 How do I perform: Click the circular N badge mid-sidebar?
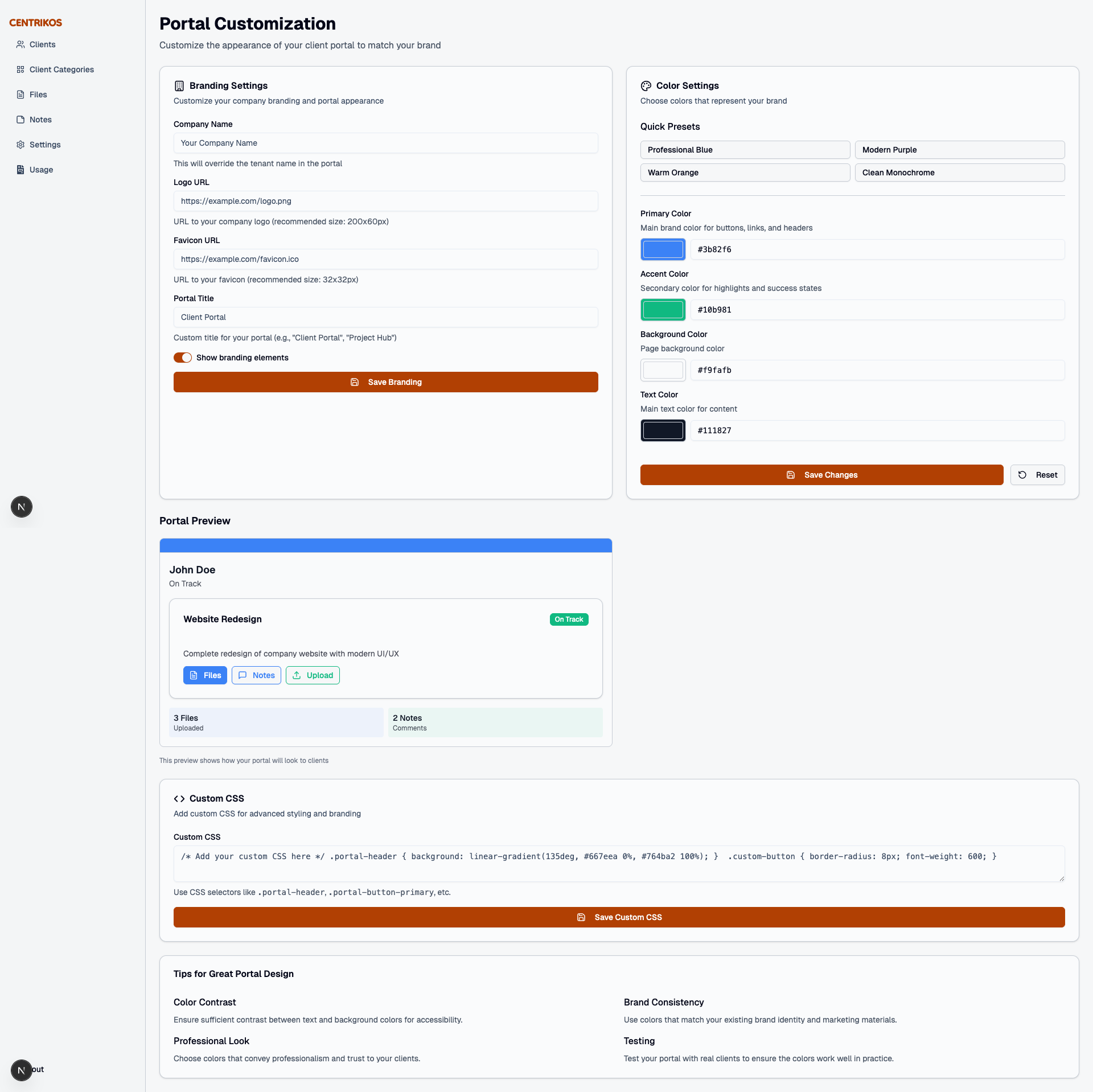22,507
